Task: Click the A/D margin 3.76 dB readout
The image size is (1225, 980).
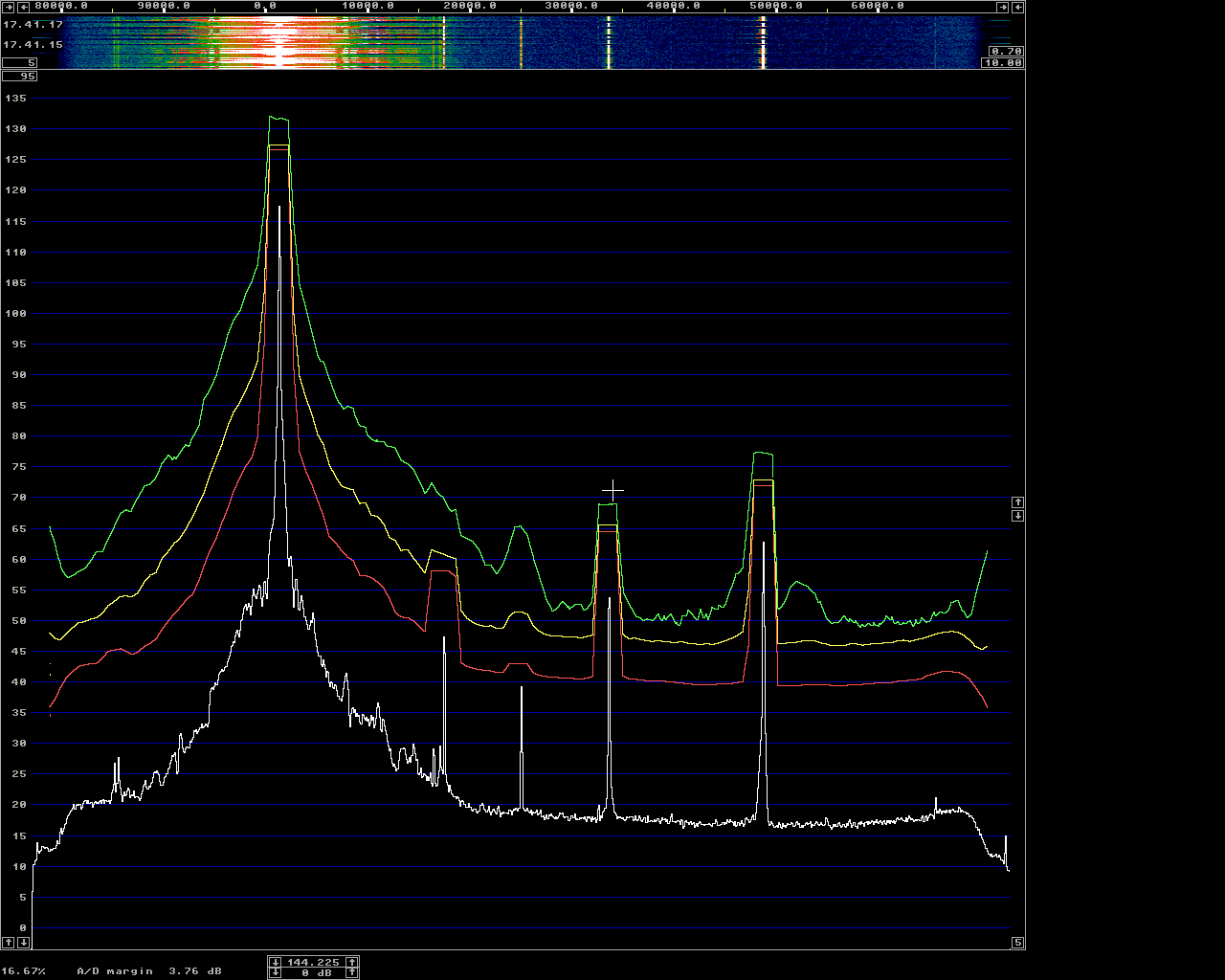Action: tap(149, 971)
